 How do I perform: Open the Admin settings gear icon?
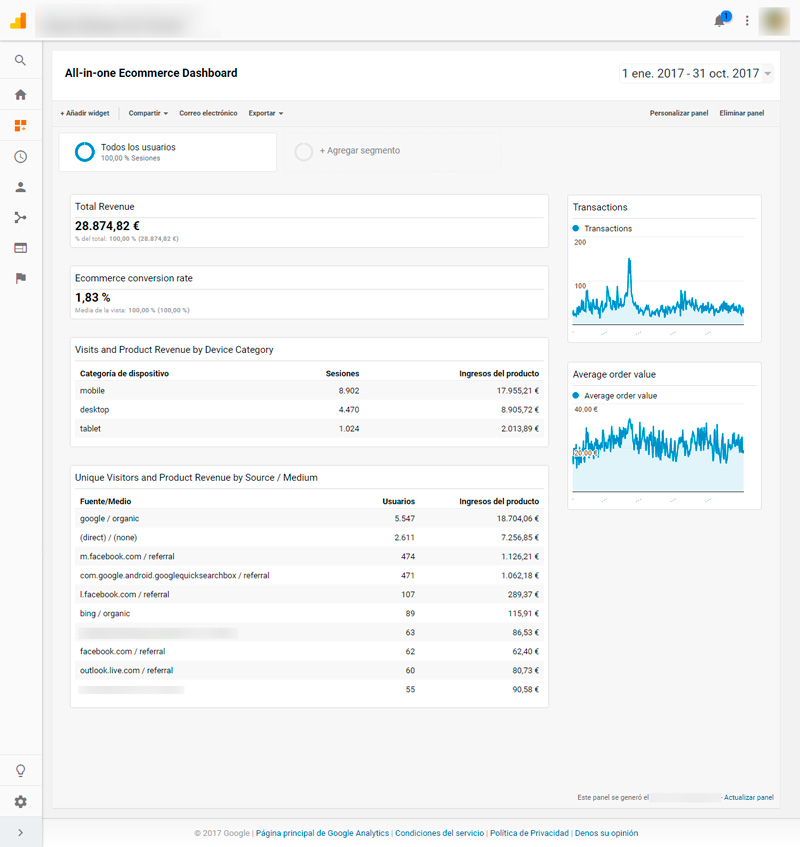[x=20, y=801]
